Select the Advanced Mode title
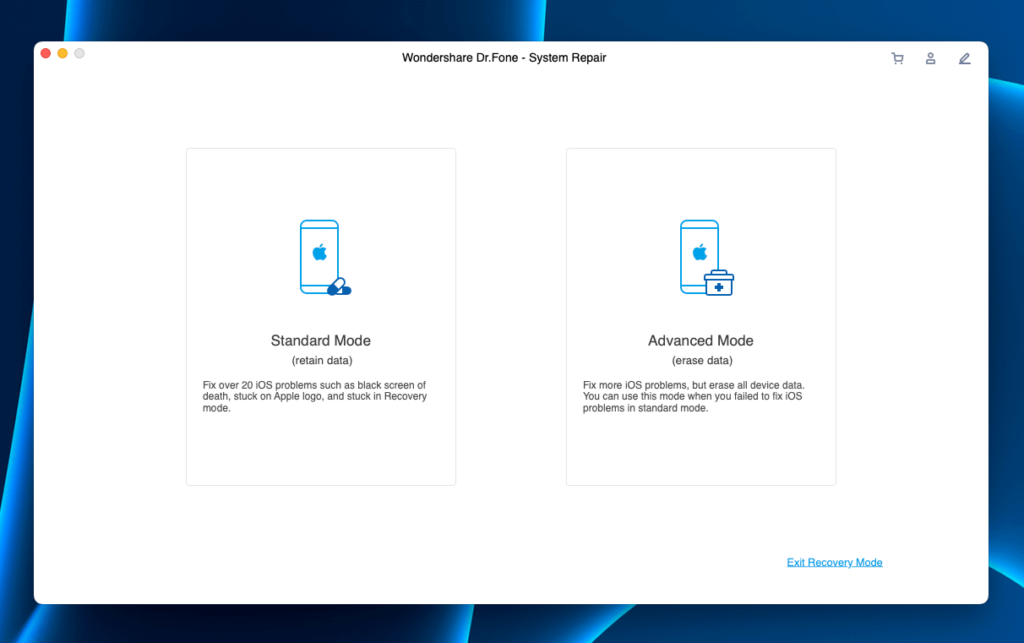The image size is (1024, 643). [701, 341]
